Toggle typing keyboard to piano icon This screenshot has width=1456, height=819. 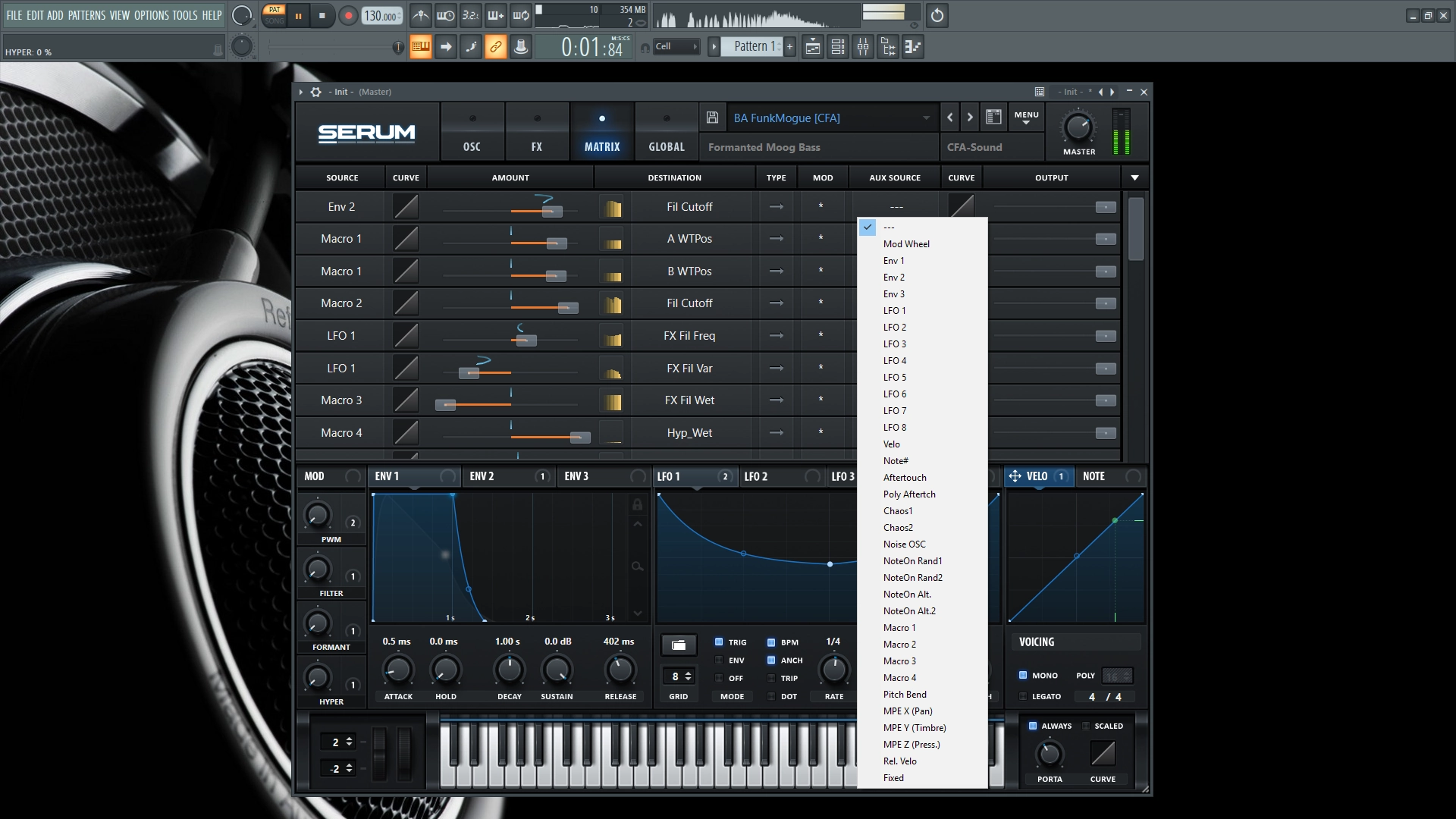(421, 47)
